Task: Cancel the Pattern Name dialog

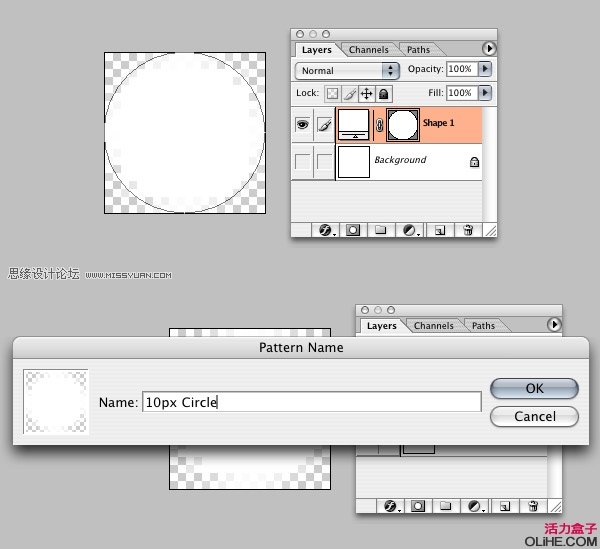Action: tap(534, 416)
